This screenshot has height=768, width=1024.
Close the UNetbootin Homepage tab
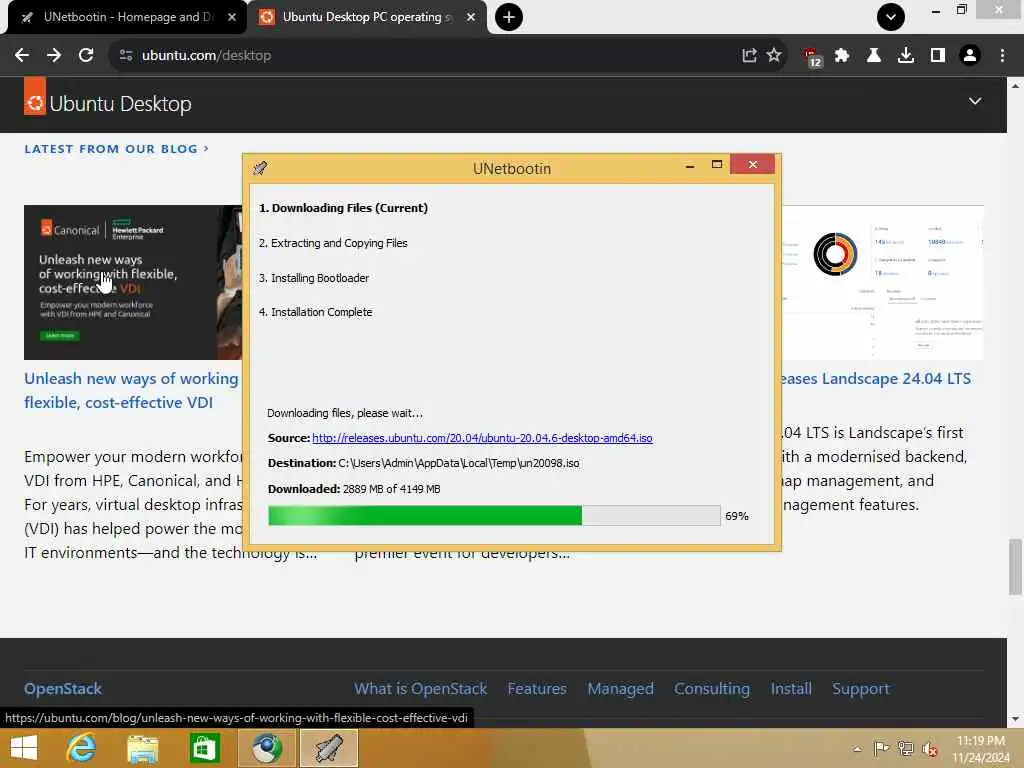point(232,17)
